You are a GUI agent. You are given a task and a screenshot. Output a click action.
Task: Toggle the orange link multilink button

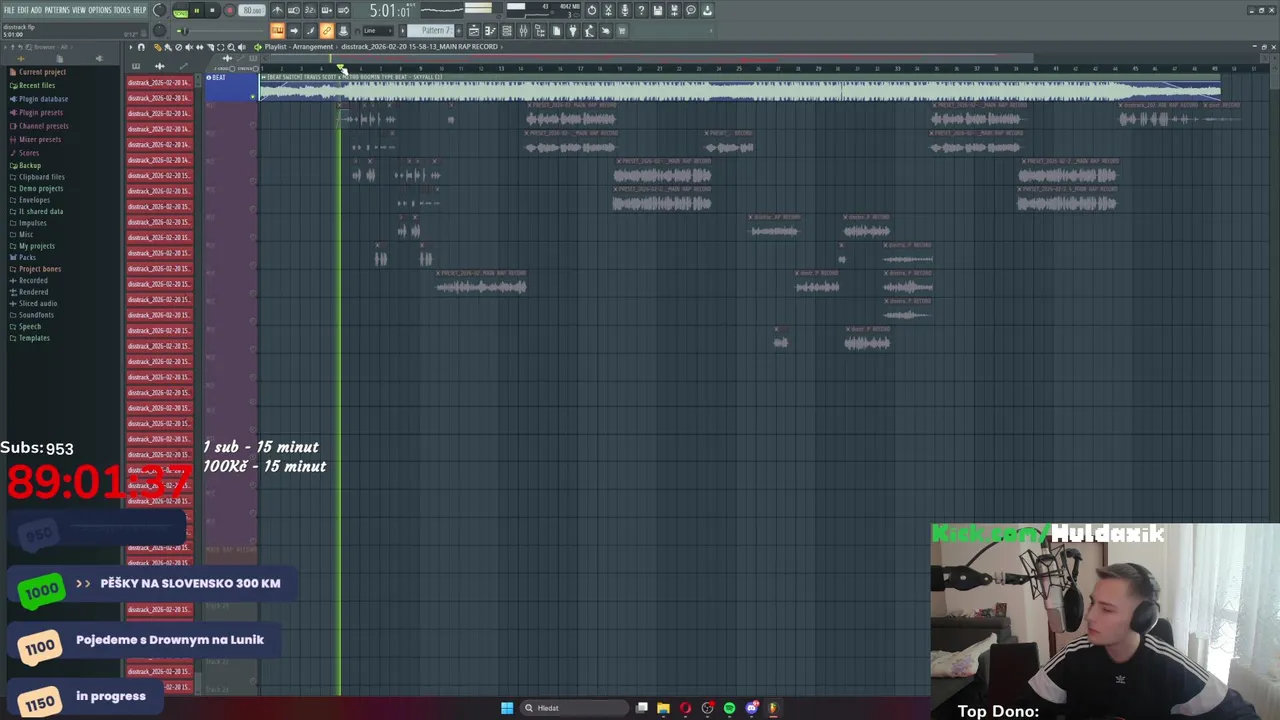tap(327, 30)
